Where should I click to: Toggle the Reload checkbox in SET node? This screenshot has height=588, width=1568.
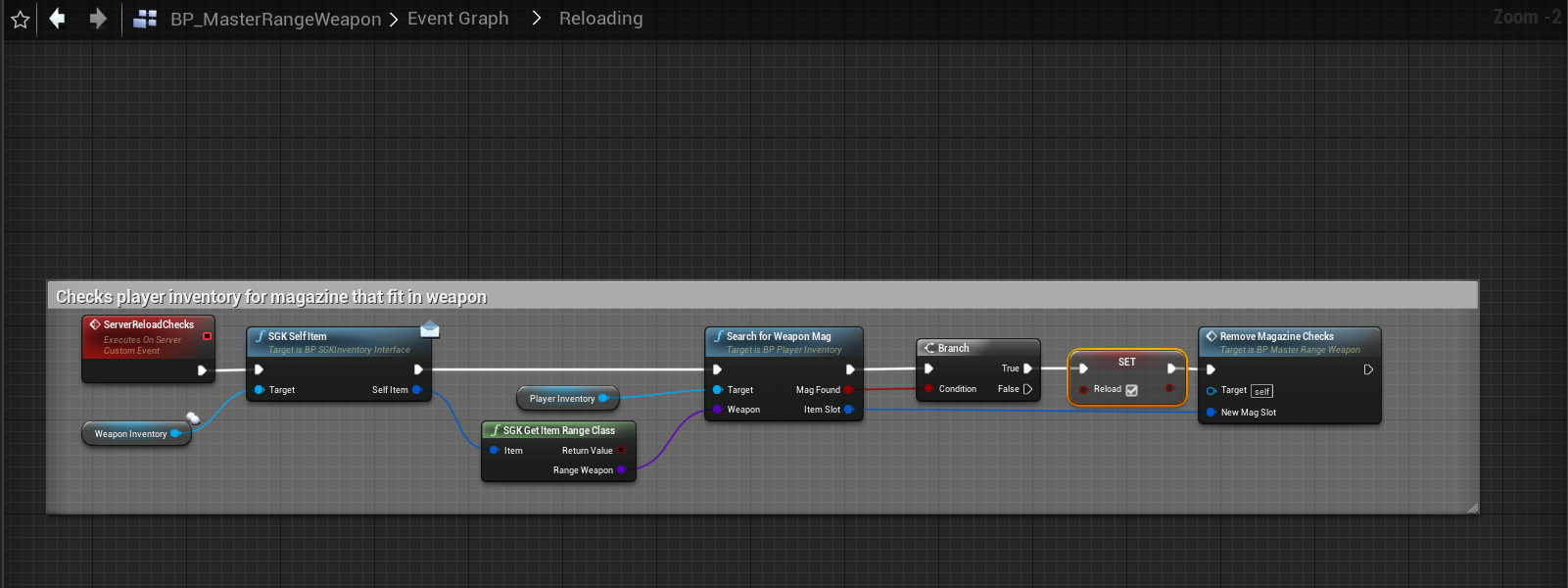coord(1131,390)
